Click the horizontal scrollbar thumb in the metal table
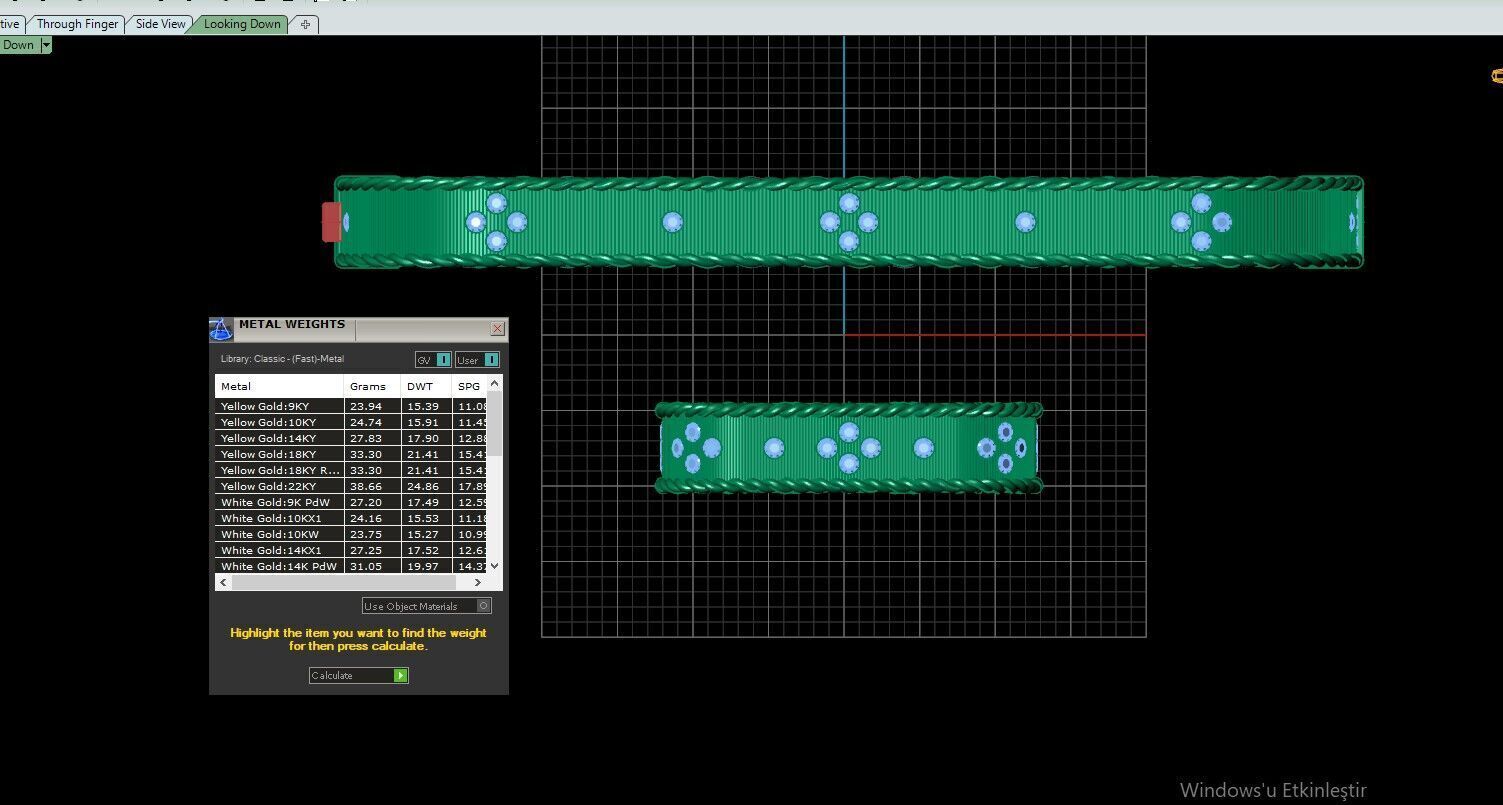 [x=344, y=582]
